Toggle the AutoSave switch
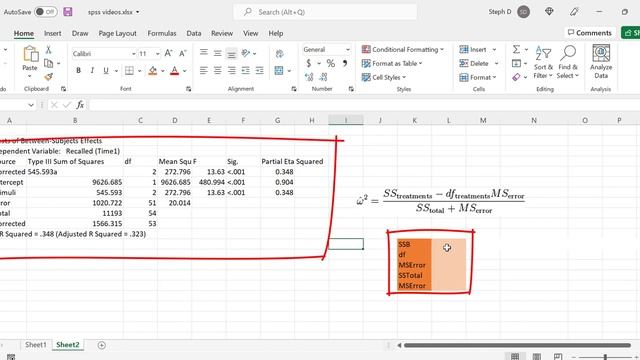640x360 pixels. [x=45, y=12]
